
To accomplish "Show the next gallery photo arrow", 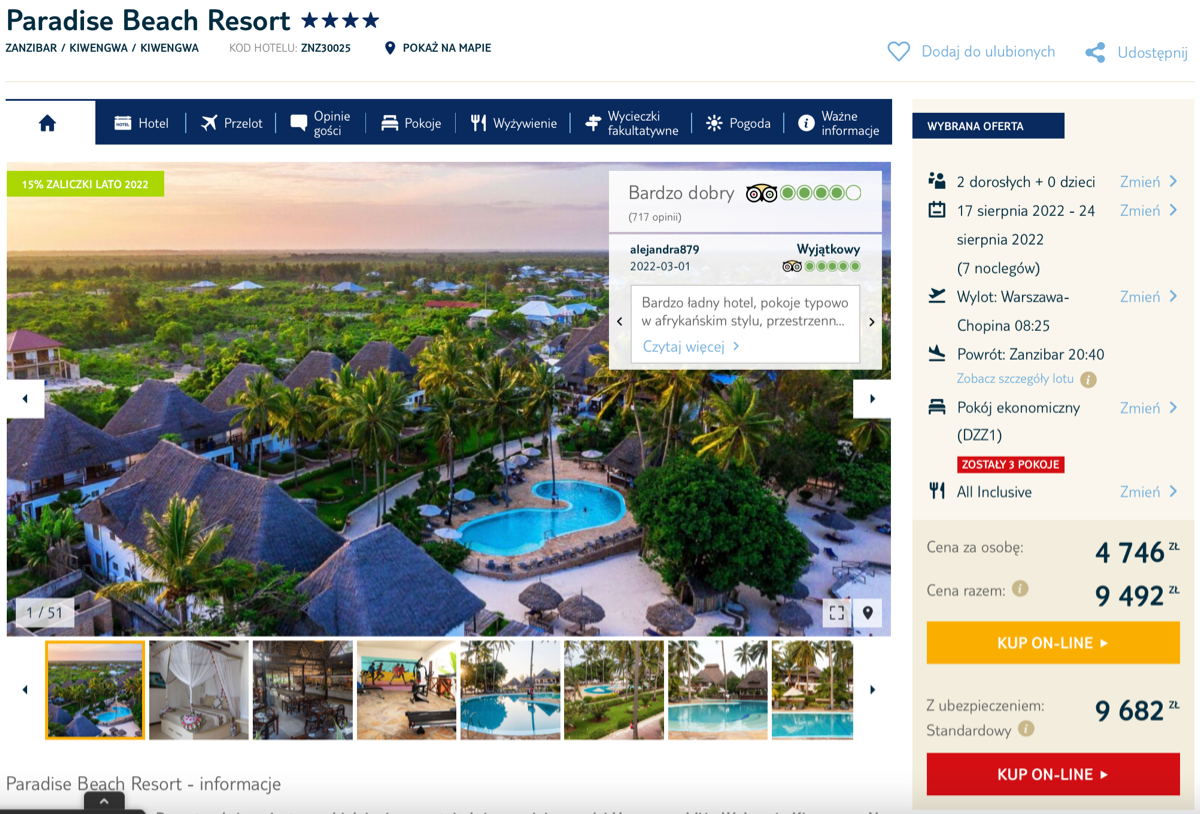I will (x=872, y=399).
